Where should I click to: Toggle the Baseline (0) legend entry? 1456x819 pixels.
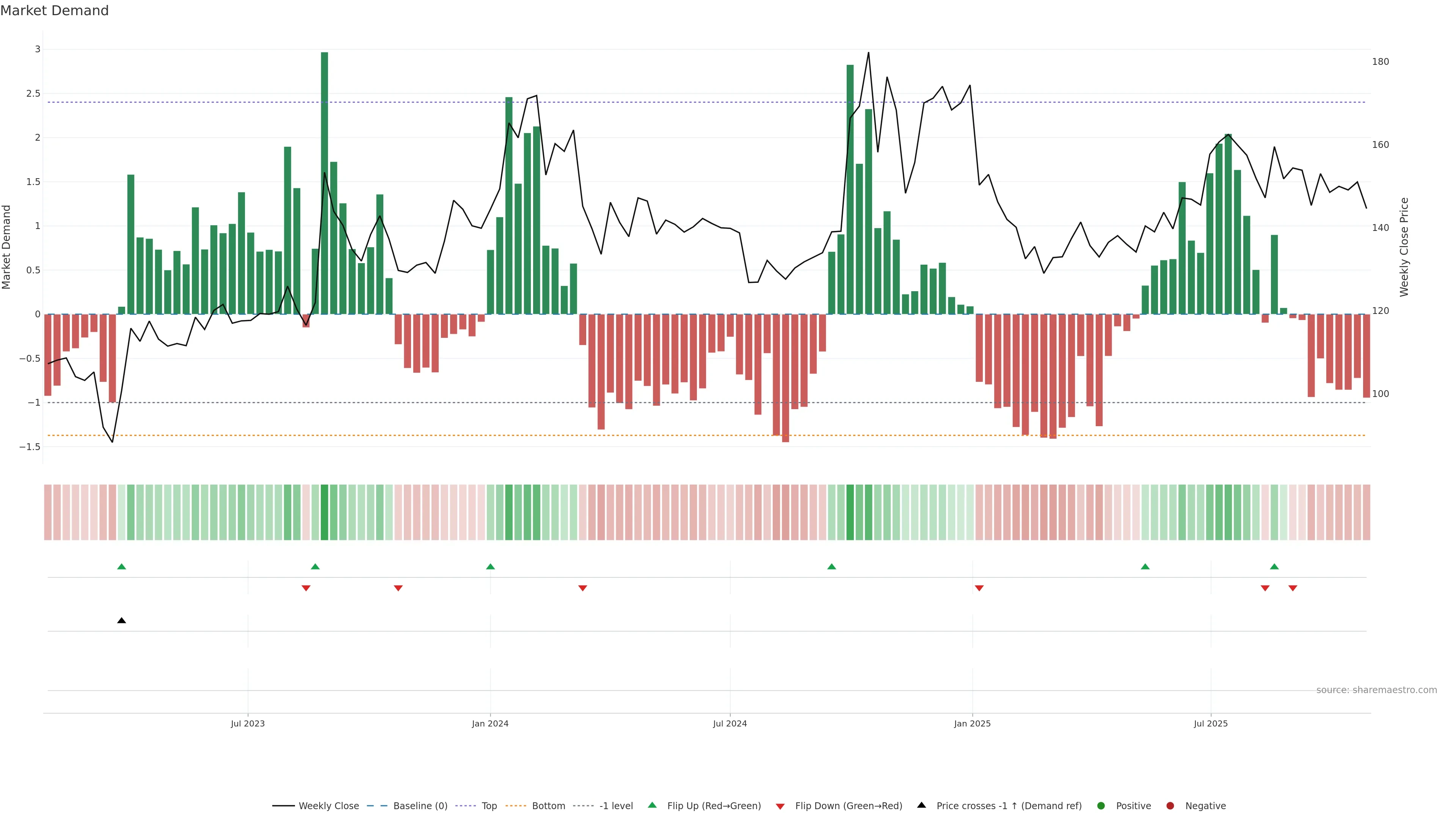click(420, 806)
